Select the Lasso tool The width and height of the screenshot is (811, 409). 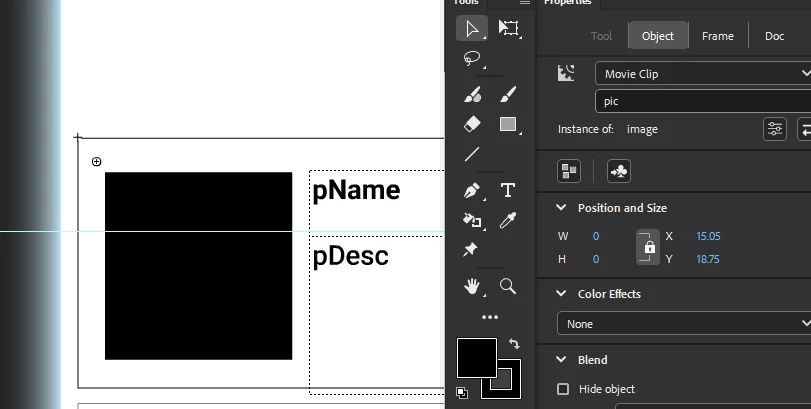coord(472,58)
